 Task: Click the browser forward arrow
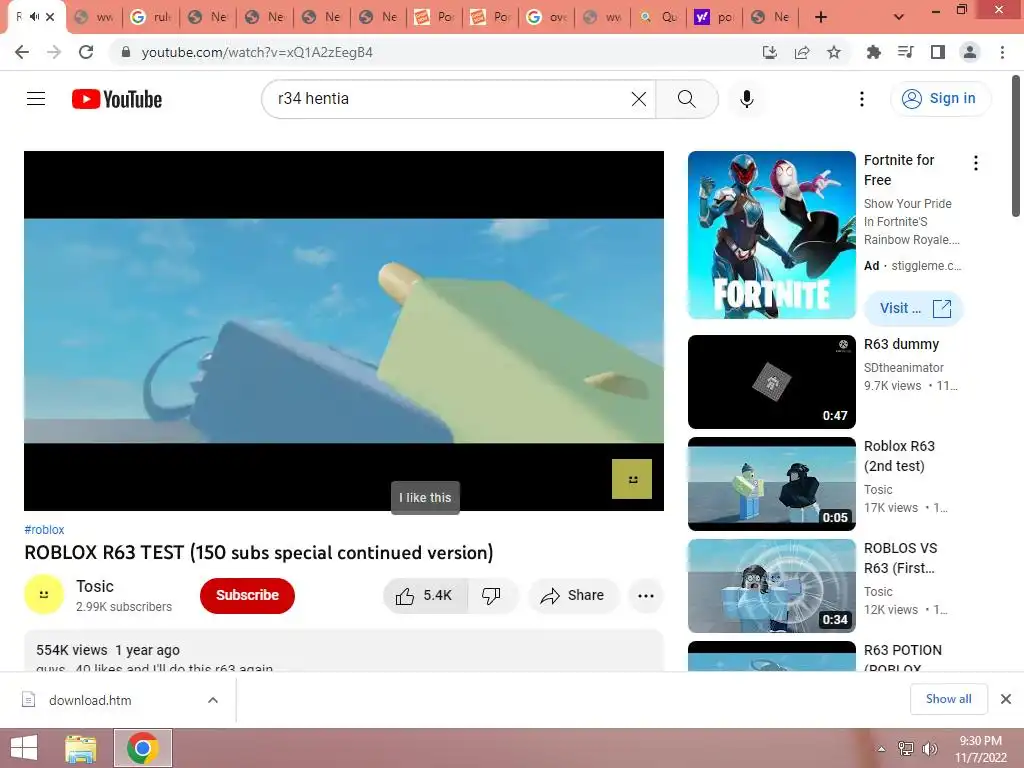[54, 52]
